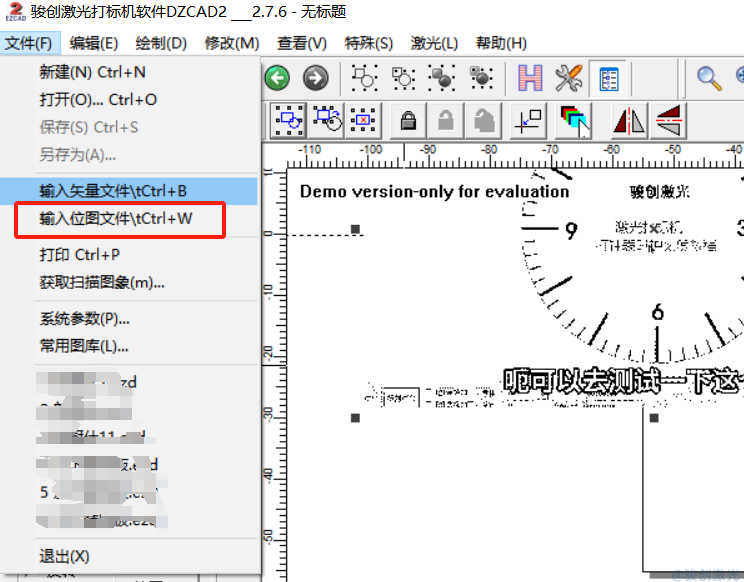Image resolution: width=744 pixels, height=582 pixels.
Task: Click vertical mirror triangles icon
Action: point(668,120)
